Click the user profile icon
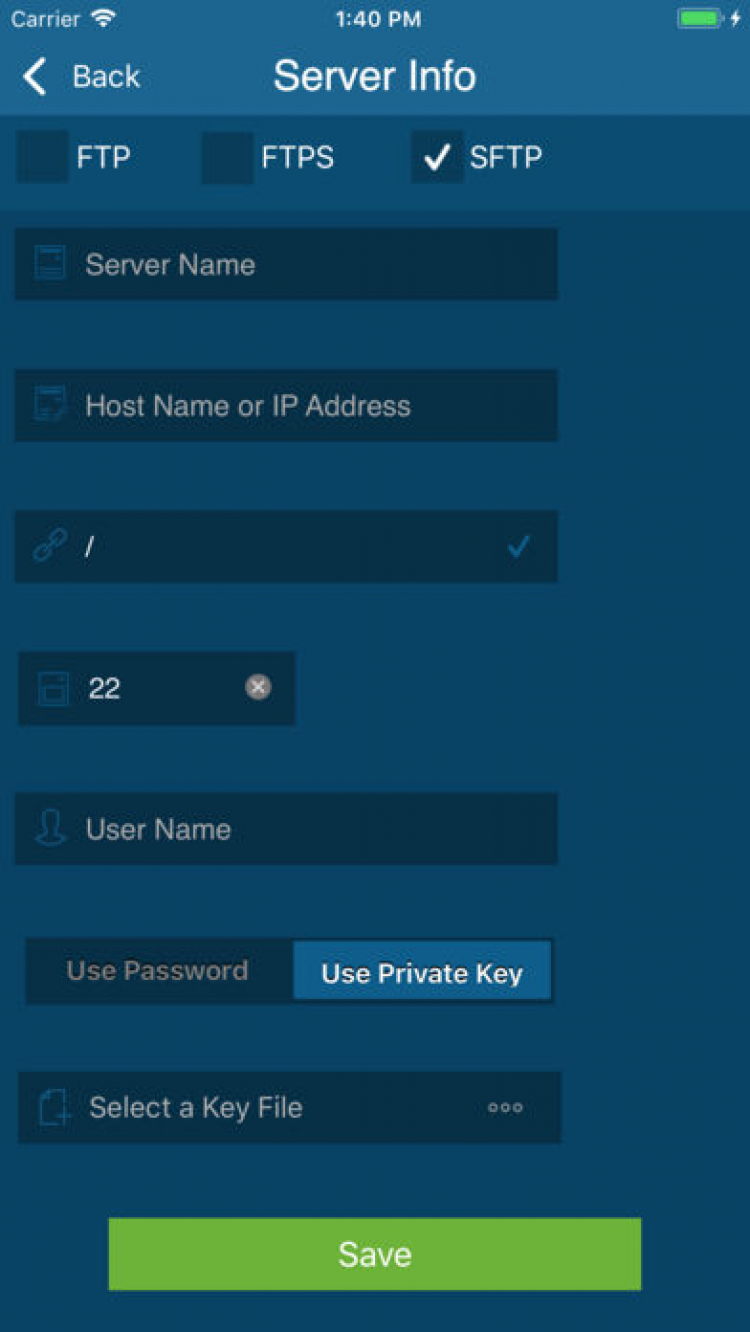The image size is (750, 1332). (50, 829)
